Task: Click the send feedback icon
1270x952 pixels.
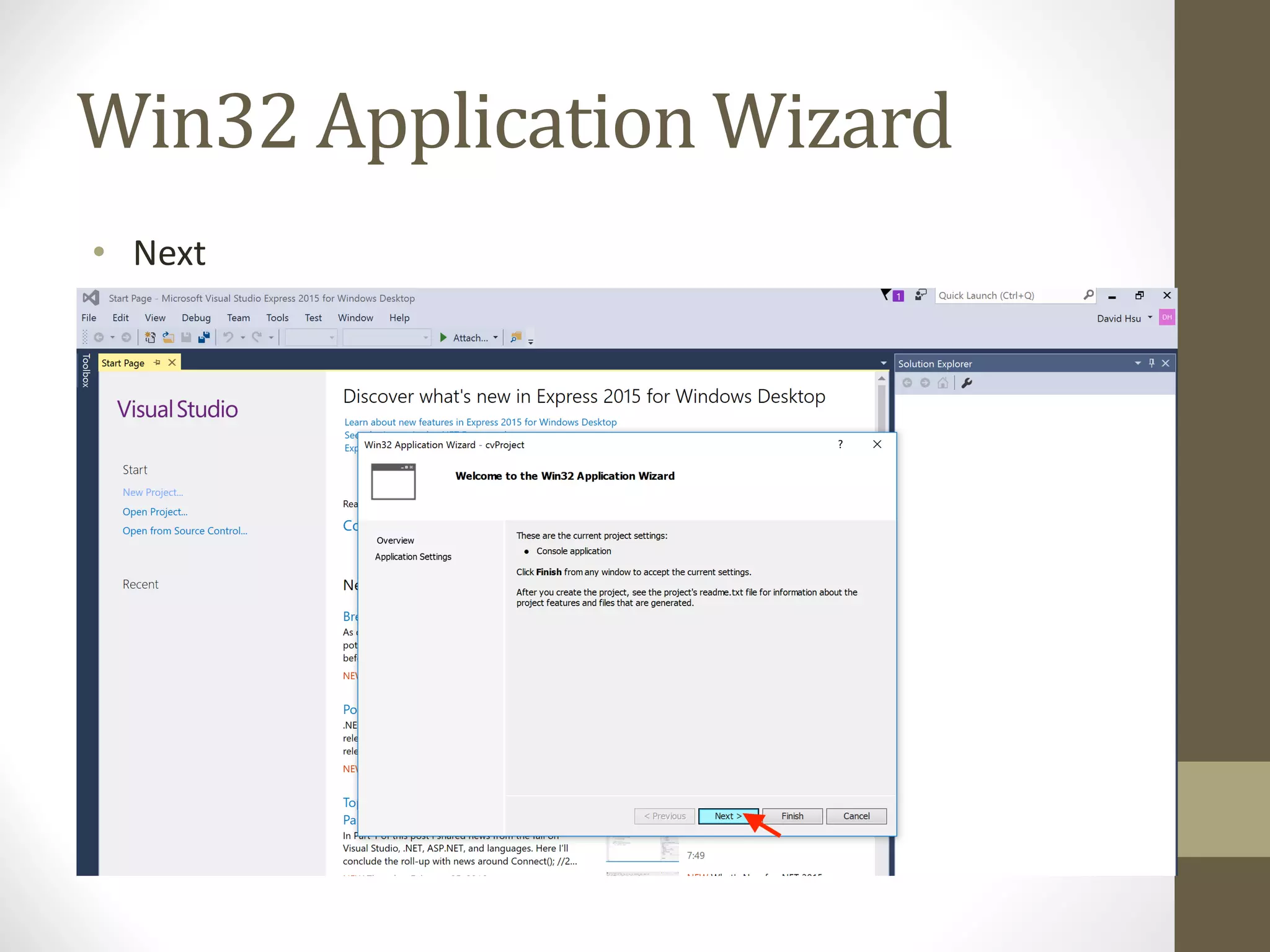Action: (921, 295)
